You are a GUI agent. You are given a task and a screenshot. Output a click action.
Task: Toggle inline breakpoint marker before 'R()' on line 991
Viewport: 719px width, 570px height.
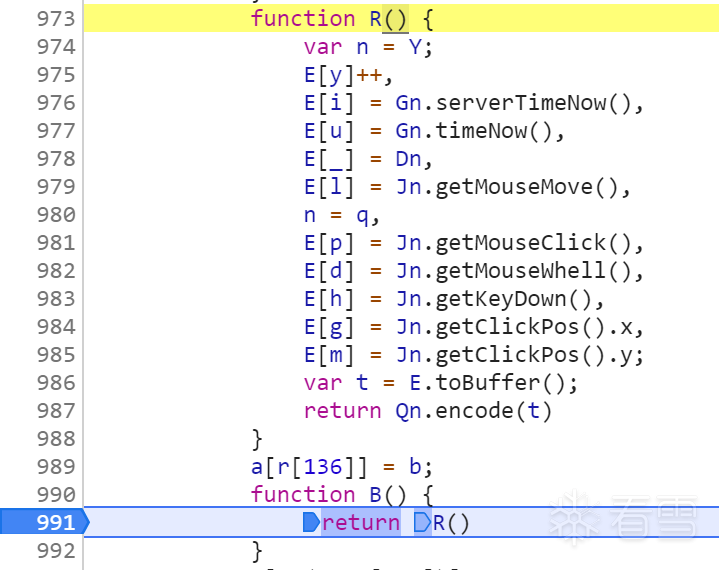click(x=422, y=522)
